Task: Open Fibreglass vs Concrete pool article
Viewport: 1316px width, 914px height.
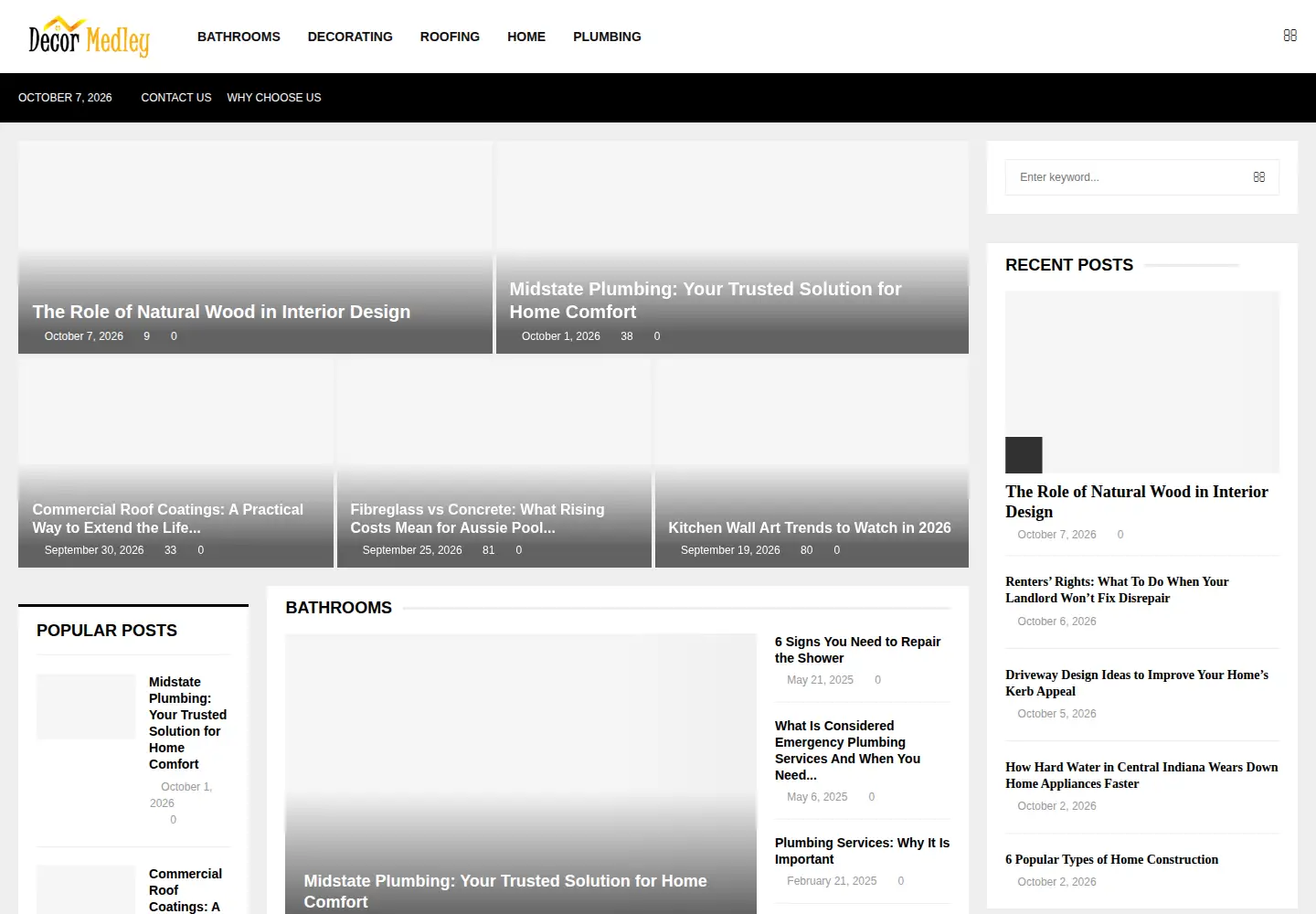Action: pos(477,518)
